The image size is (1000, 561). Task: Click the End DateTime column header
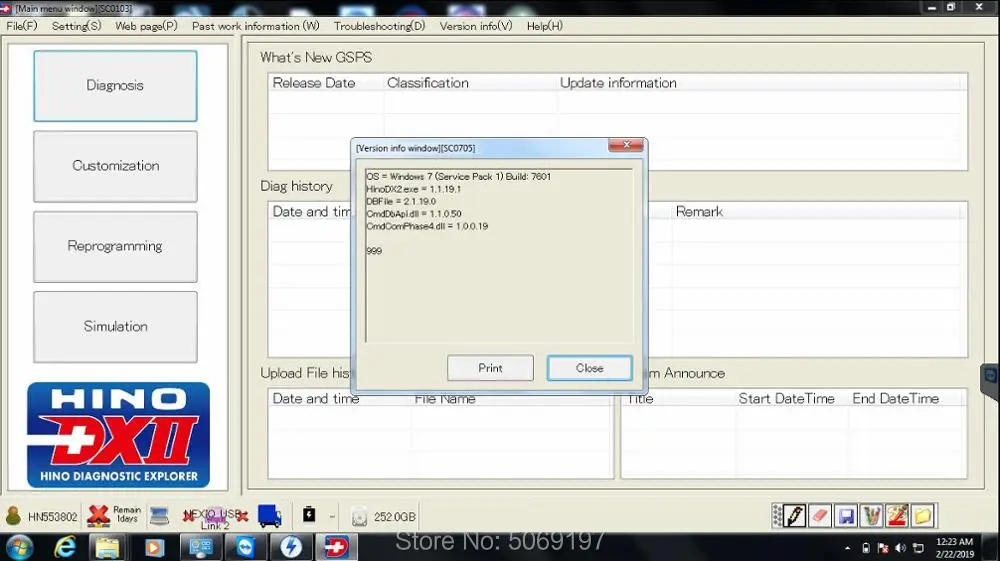pos(895,398)
